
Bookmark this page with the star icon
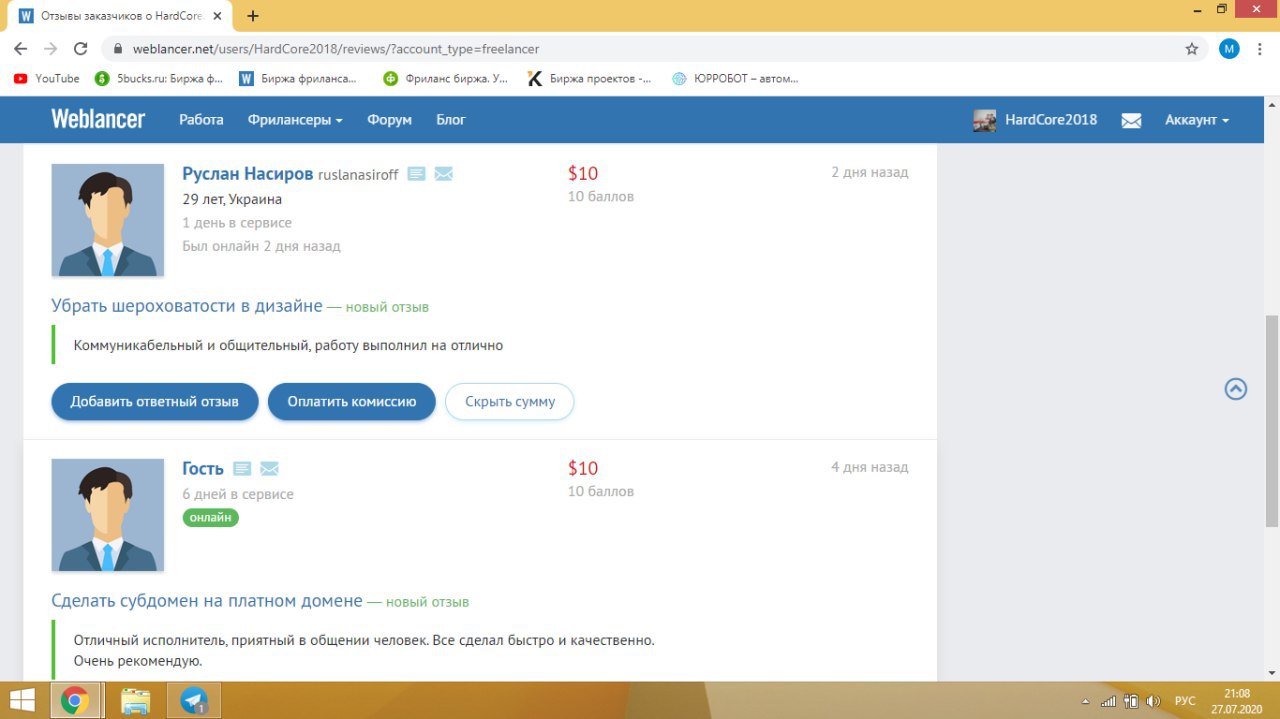[x=1191, y=48]
